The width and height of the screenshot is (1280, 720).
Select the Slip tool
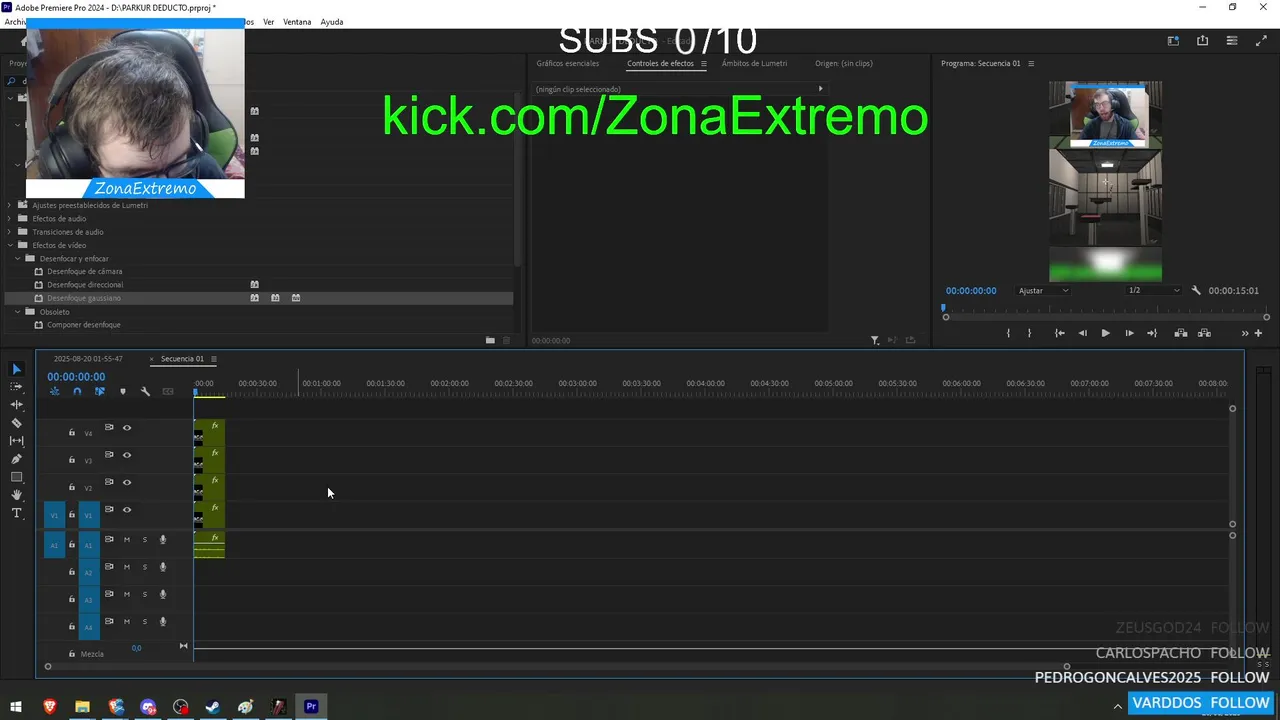[x=16, y=441]
